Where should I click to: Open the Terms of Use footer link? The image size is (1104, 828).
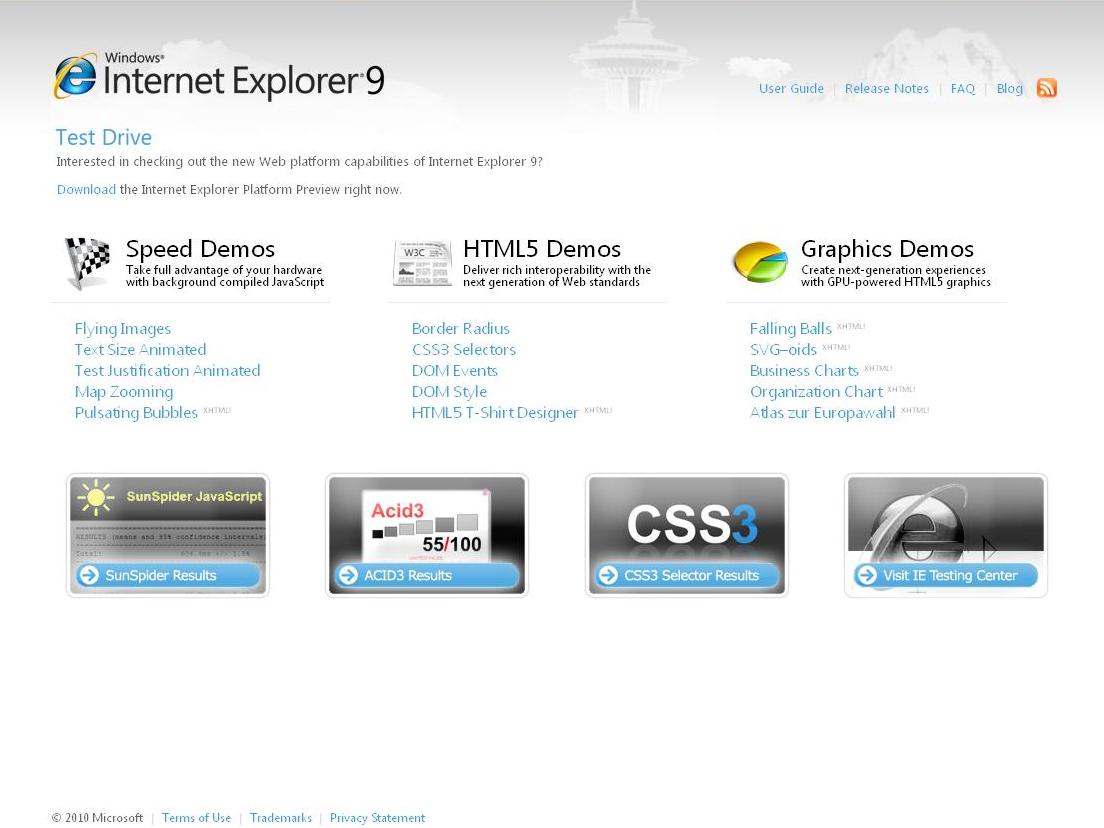point(196,818)
